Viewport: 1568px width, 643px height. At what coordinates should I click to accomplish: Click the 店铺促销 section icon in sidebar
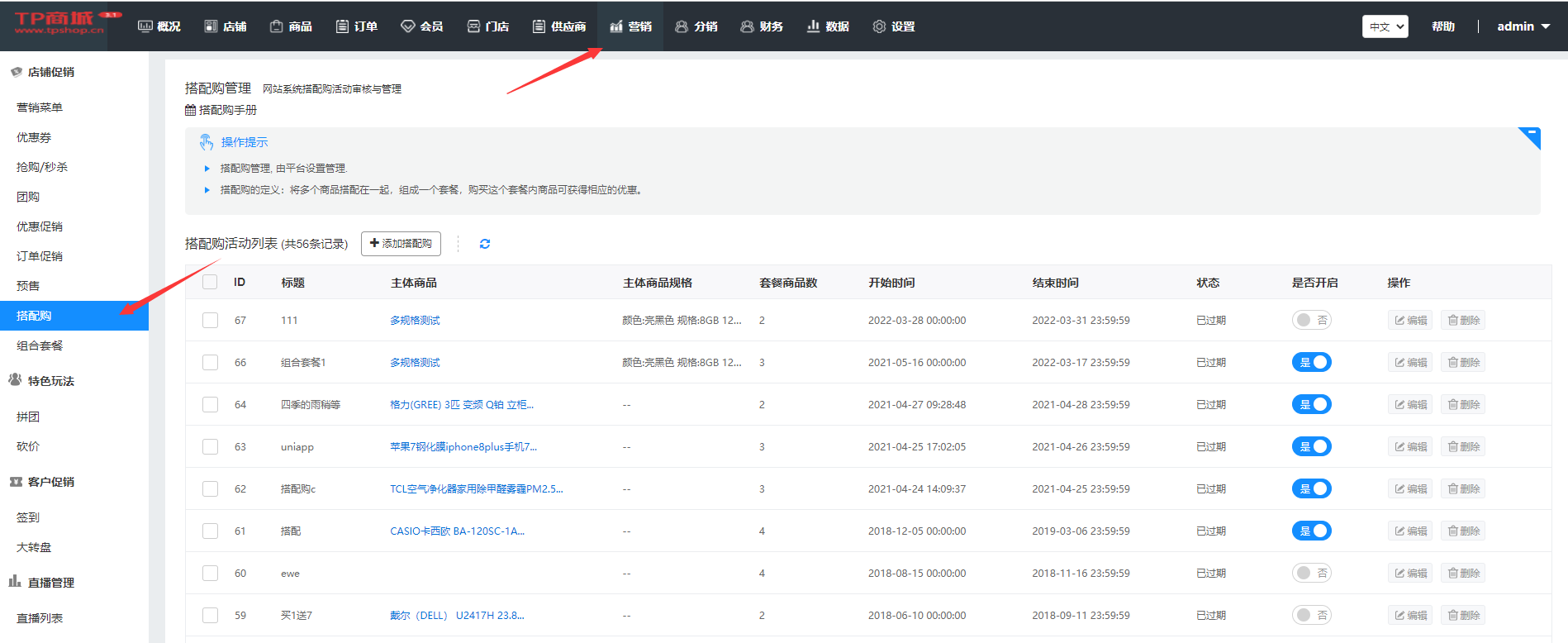tap(16, 72)
